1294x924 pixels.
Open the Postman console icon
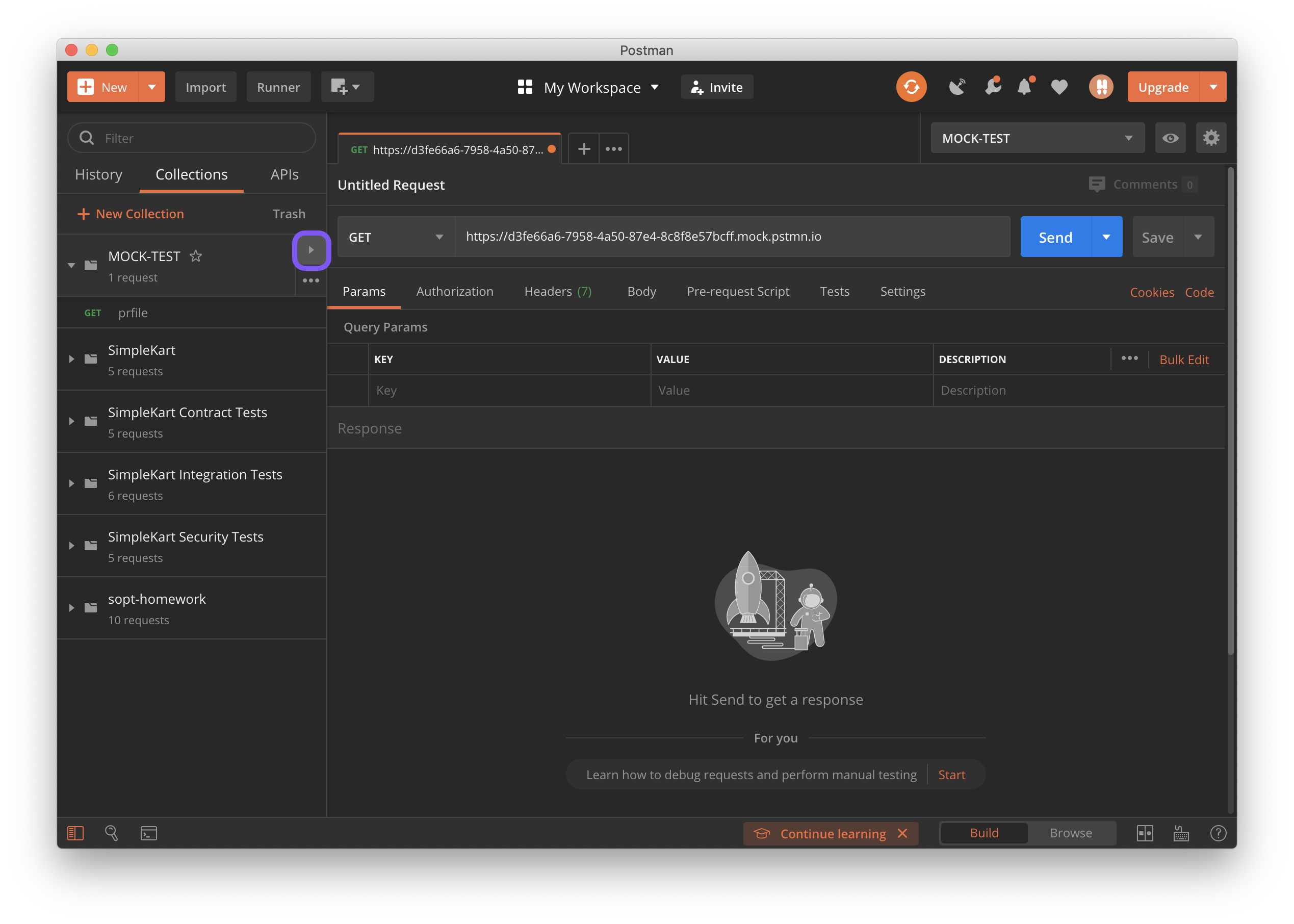point(148,833)
